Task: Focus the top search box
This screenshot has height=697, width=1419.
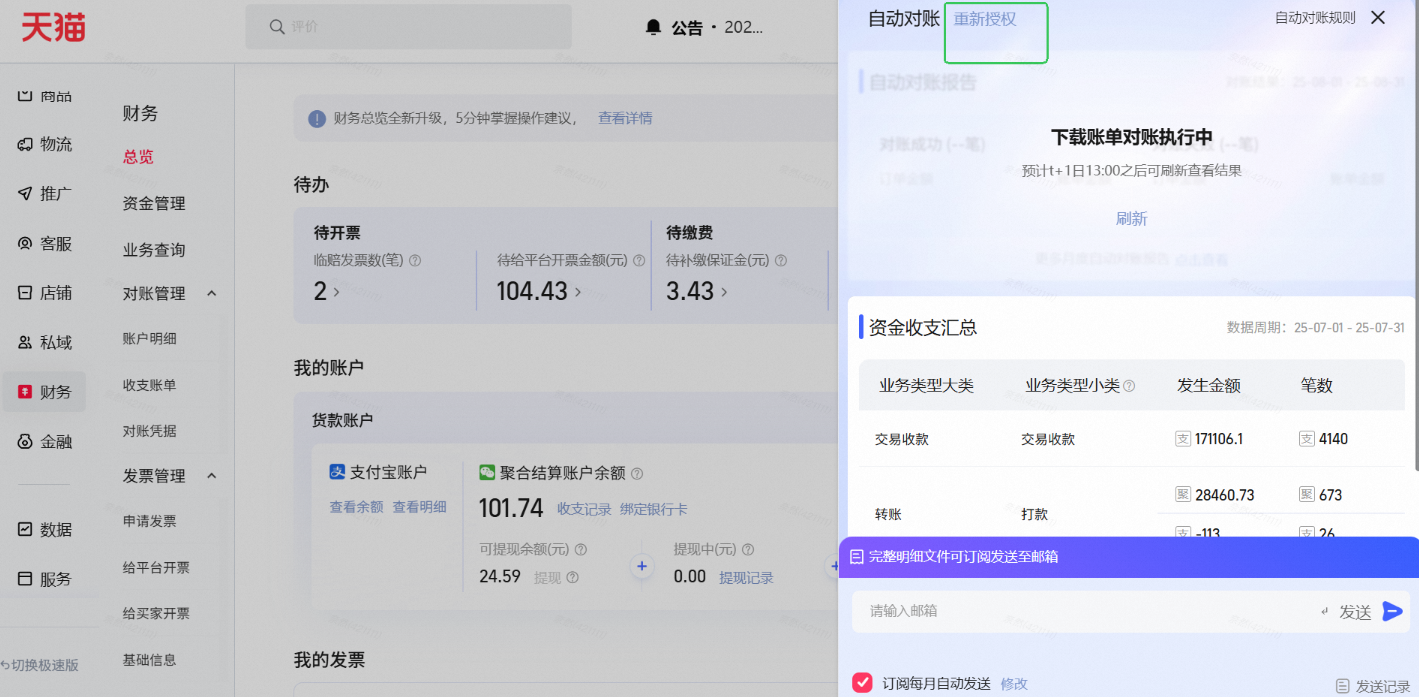Action: (x=409, y=27)
